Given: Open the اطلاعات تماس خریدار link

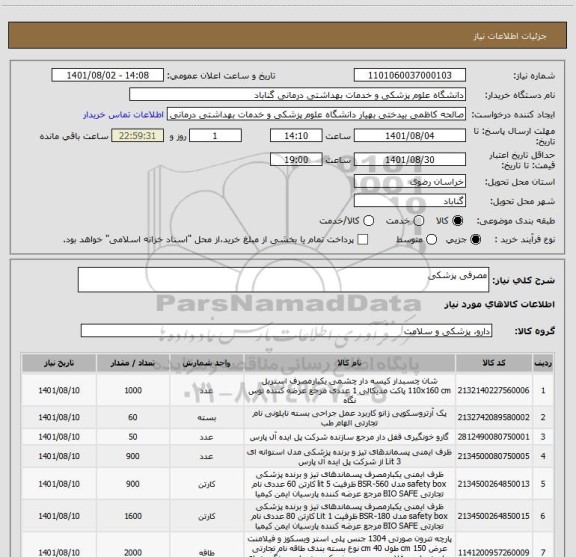Looking at the screenshot, I should (123, 115).
